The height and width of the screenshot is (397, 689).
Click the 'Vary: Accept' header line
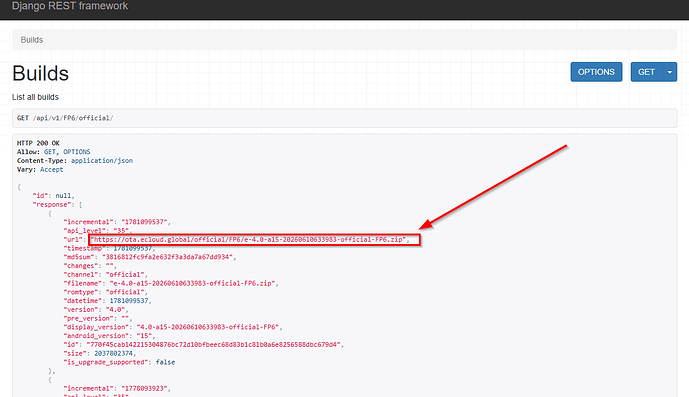(x=40, y=169)
